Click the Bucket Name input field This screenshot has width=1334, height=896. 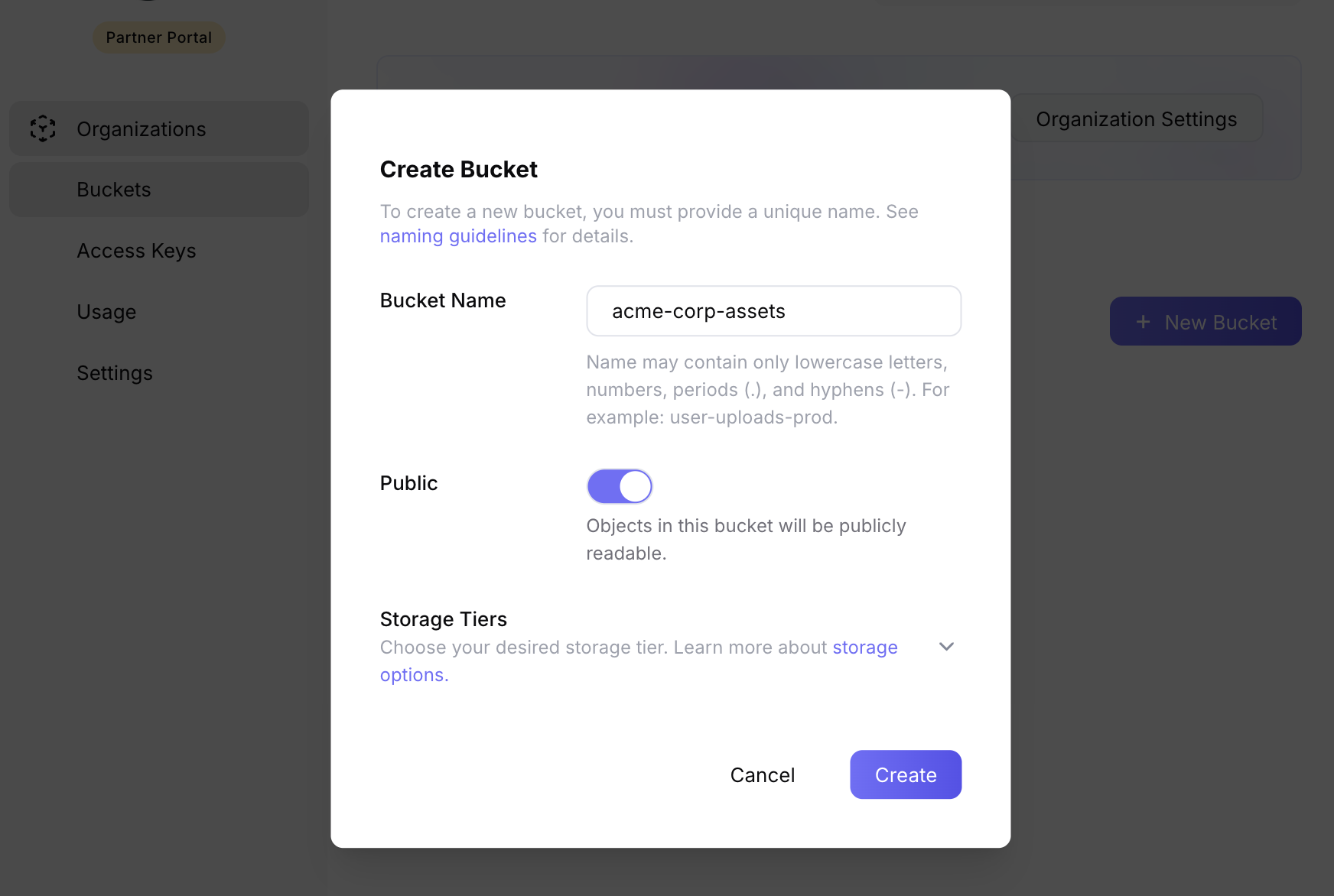[x=773, y=311]
